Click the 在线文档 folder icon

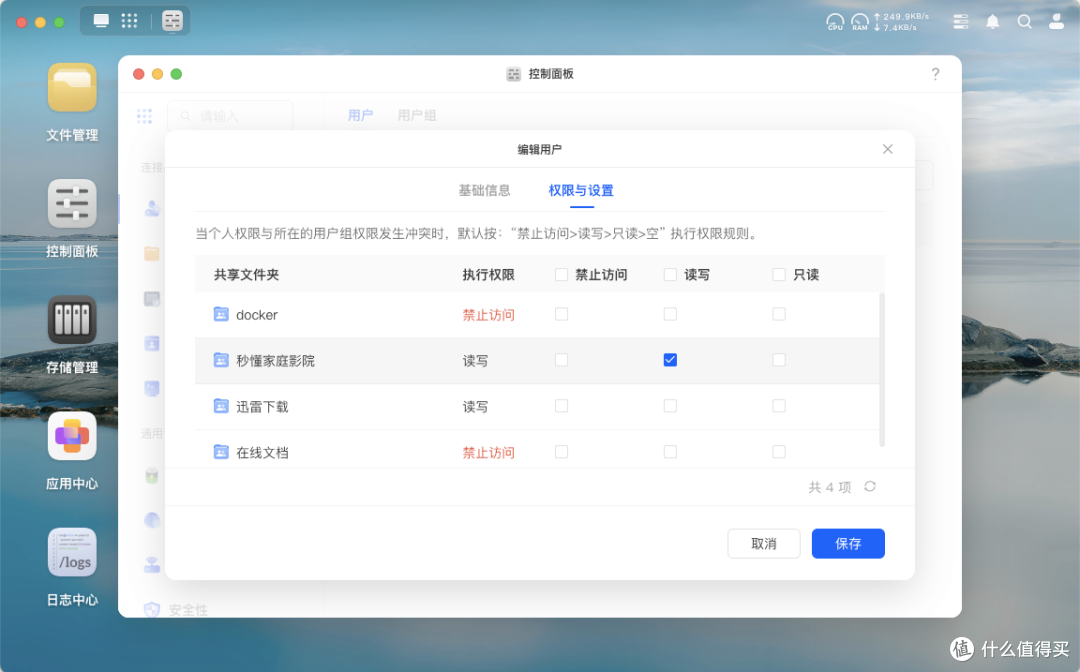click(x=221, y=452)
